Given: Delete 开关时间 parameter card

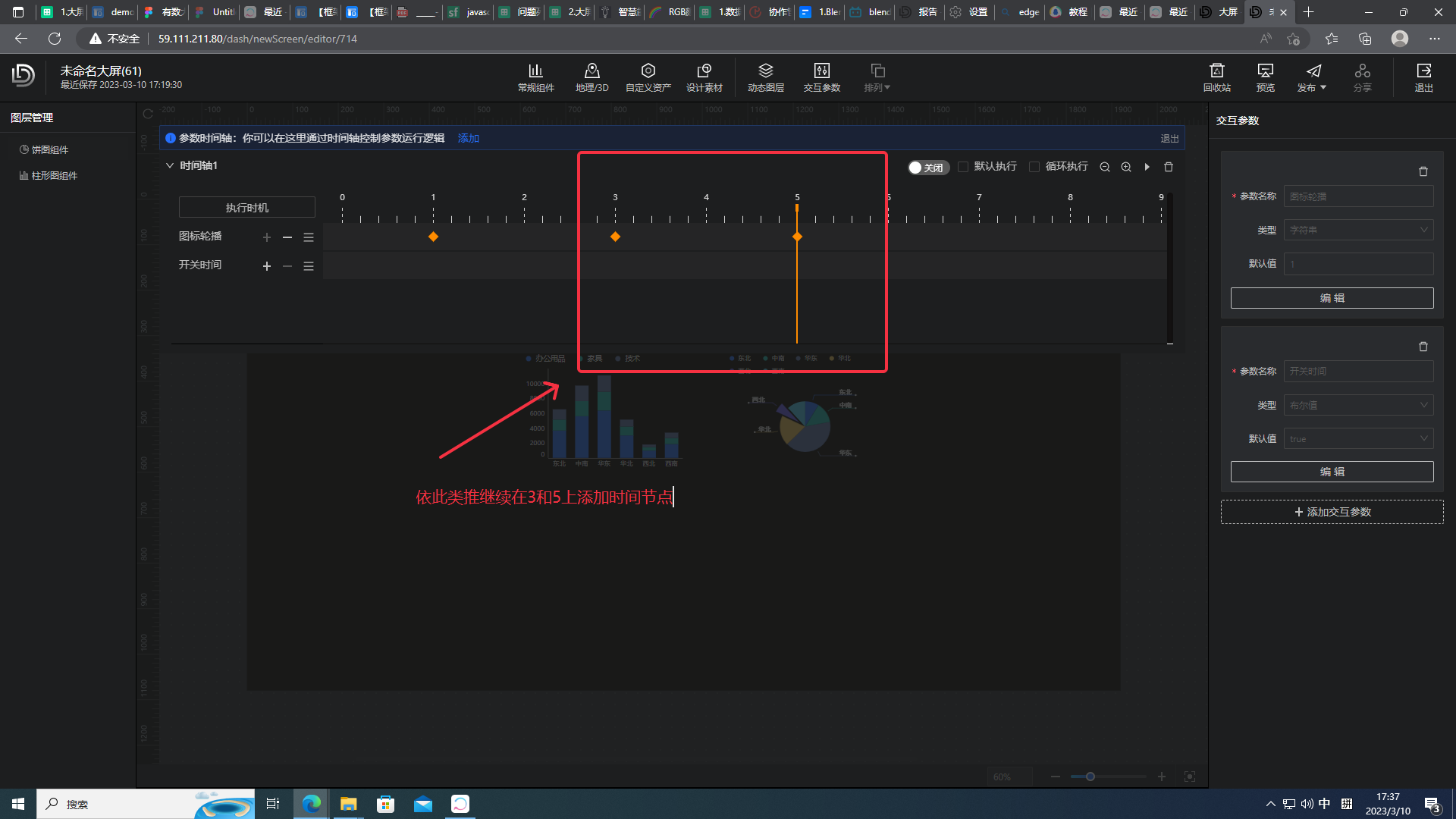Looking at the screenshot, I should pos(1423,347).
